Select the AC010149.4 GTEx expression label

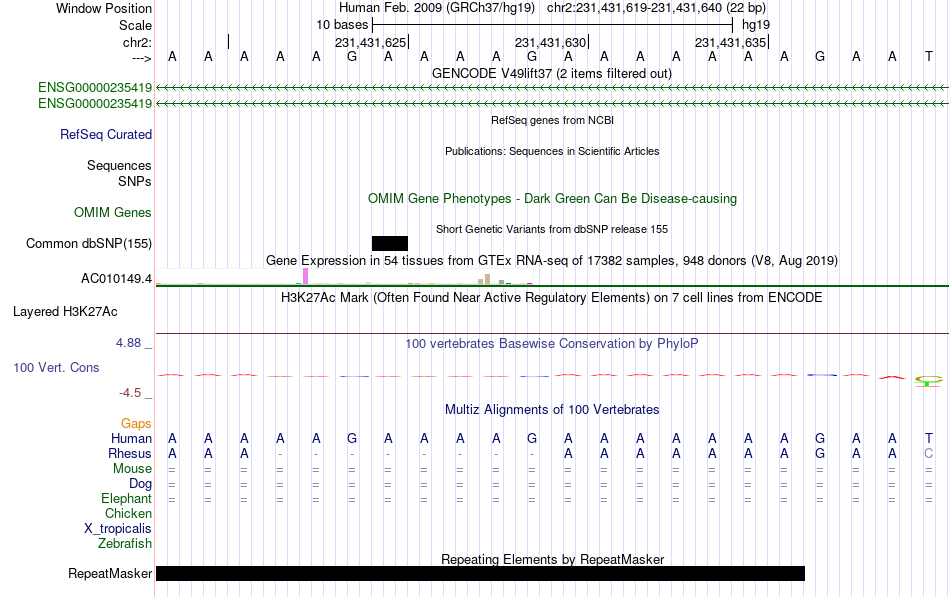pyautogui.click(x=116, y=279)
